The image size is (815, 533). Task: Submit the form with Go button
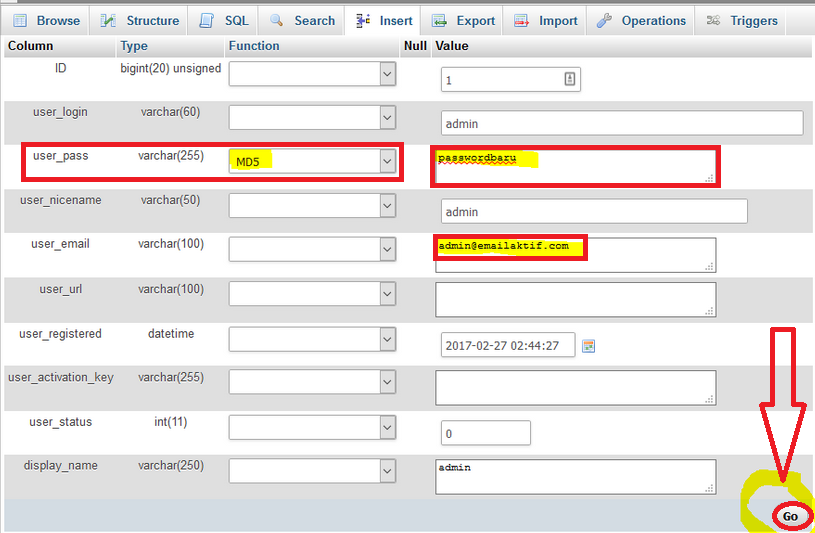[791, 516]
